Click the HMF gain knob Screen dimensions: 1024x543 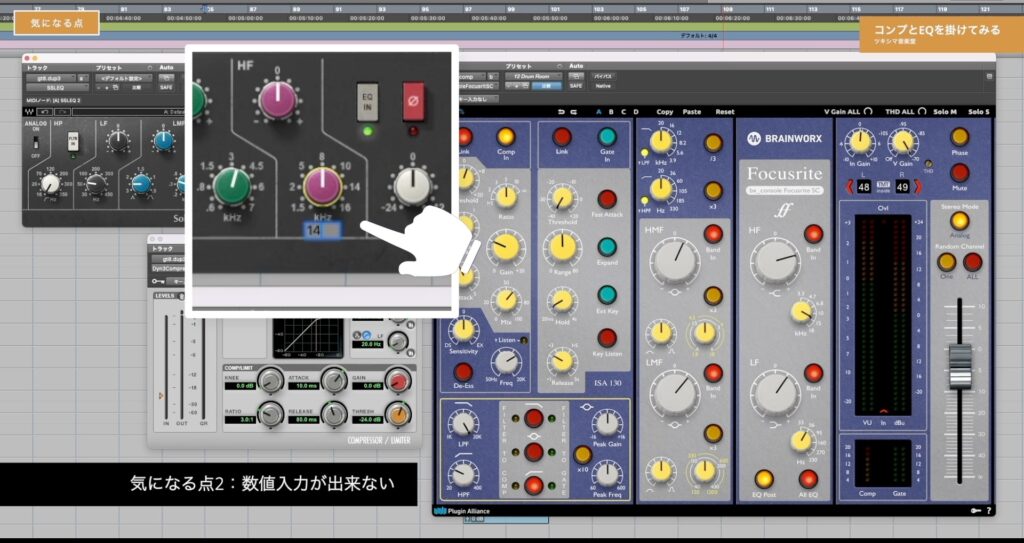(x=676, y=260)
